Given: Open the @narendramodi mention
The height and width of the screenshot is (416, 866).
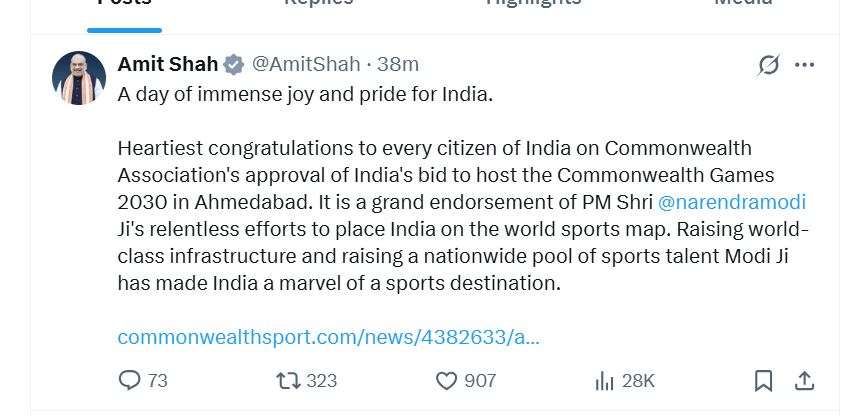Looking at the screenshot, I should pos(732,201).
